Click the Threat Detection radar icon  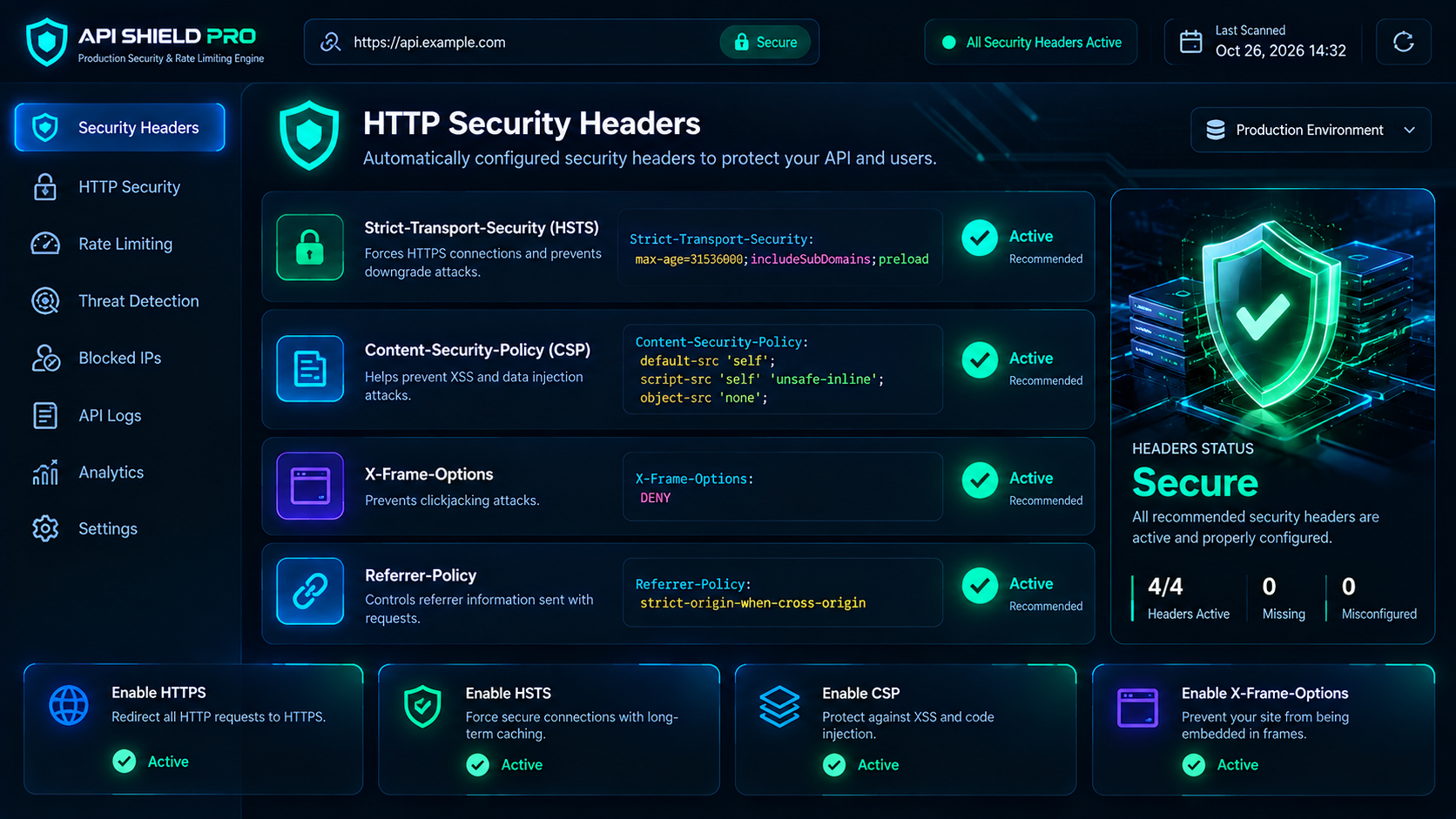(x=45, y=301)
